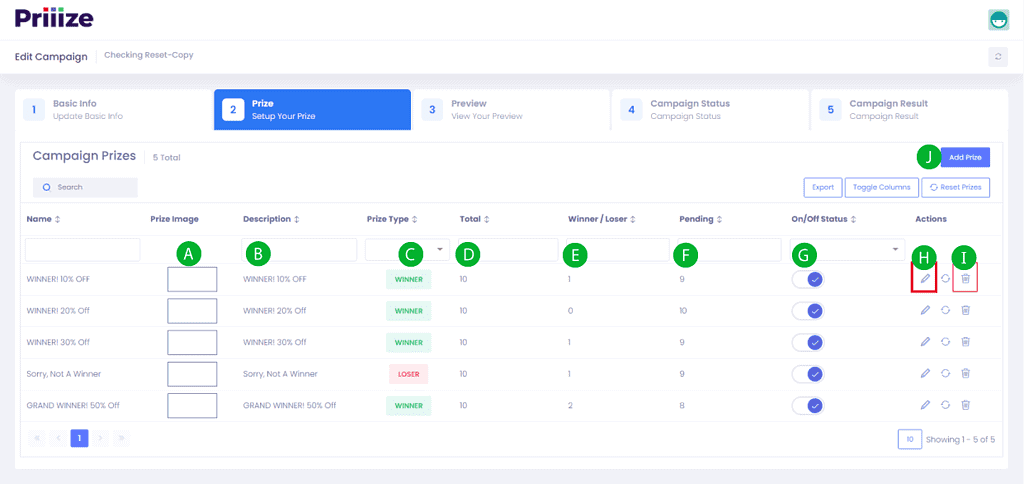Toggle status of Sorry, Not A Winner prize
The image size is (1024, 484).
808,374
